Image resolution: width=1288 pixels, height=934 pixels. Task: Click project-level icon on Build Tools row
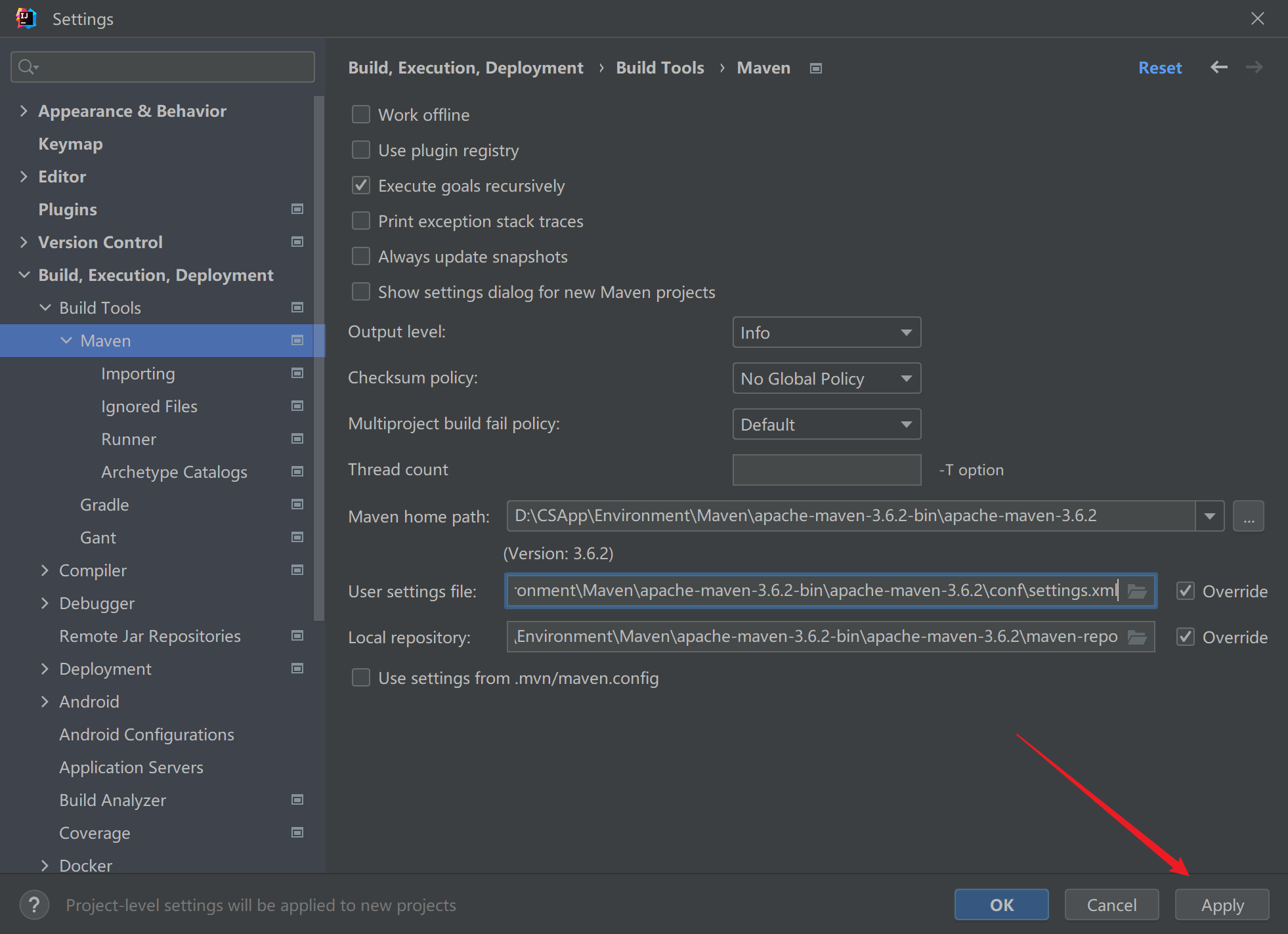[x=297, y=307]
